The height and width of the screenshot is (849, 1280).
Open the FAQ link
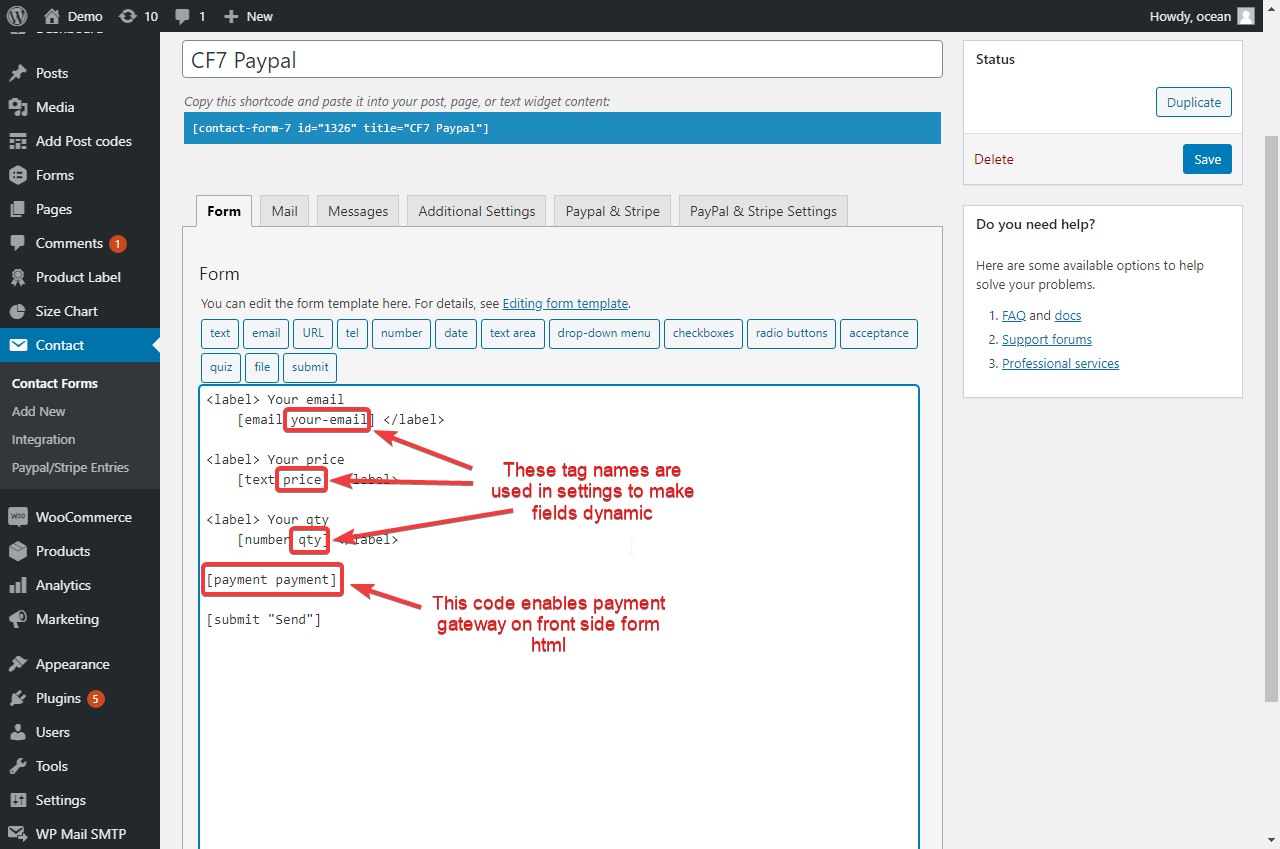[x=1014, y=315]
